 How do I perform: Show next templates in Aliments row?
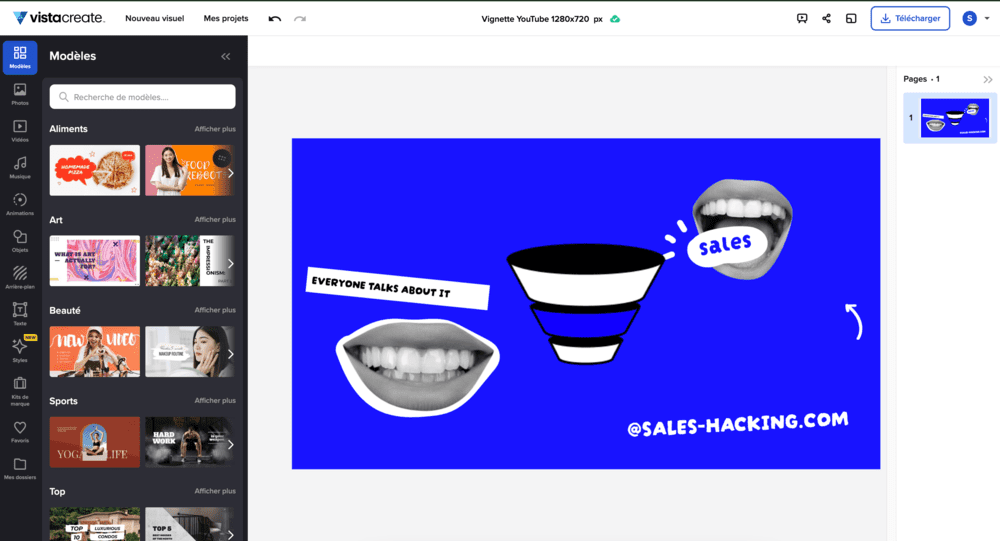click(230, 173)
